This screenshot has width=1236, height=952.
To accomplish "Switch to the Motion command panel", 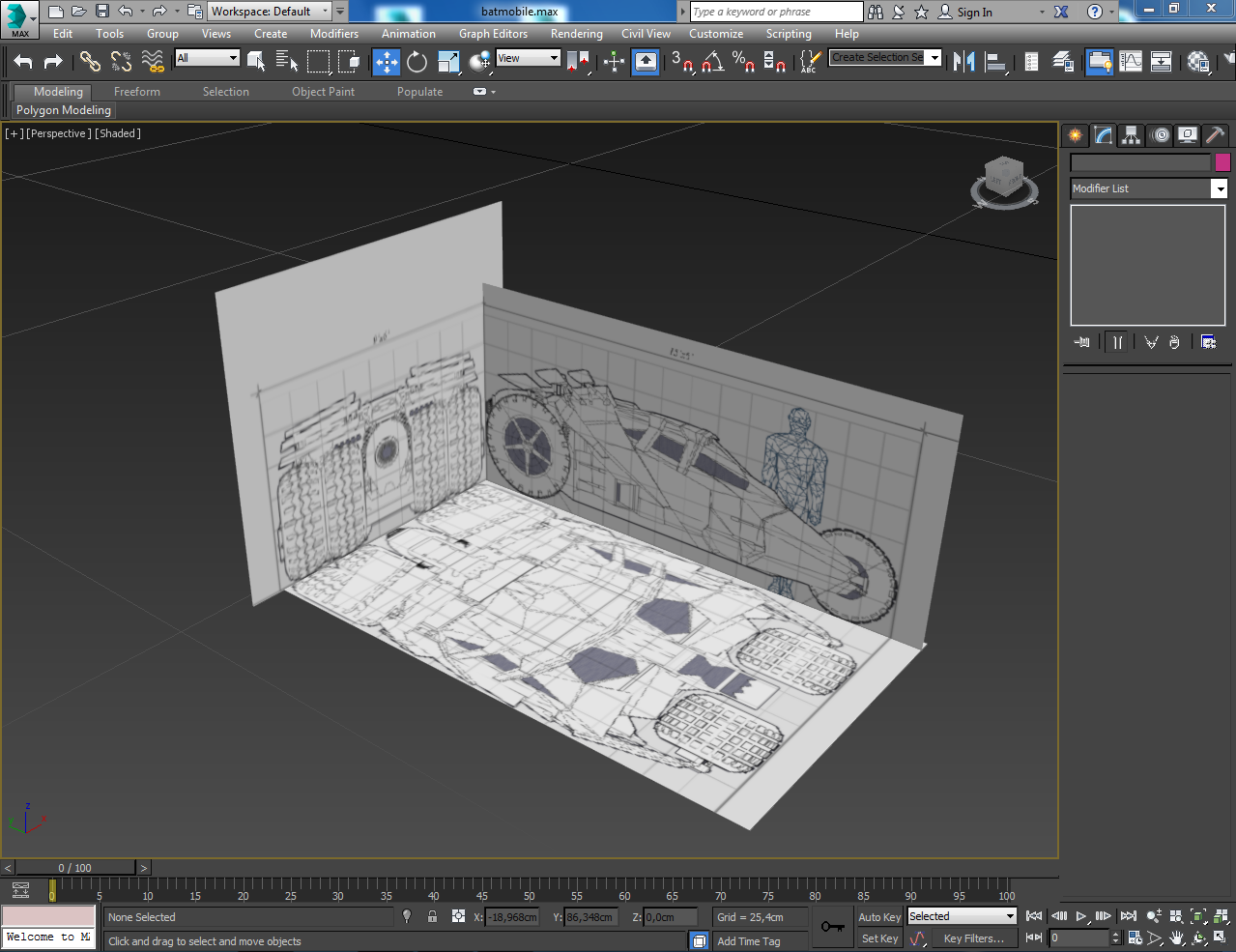I will pos(1160,135).
